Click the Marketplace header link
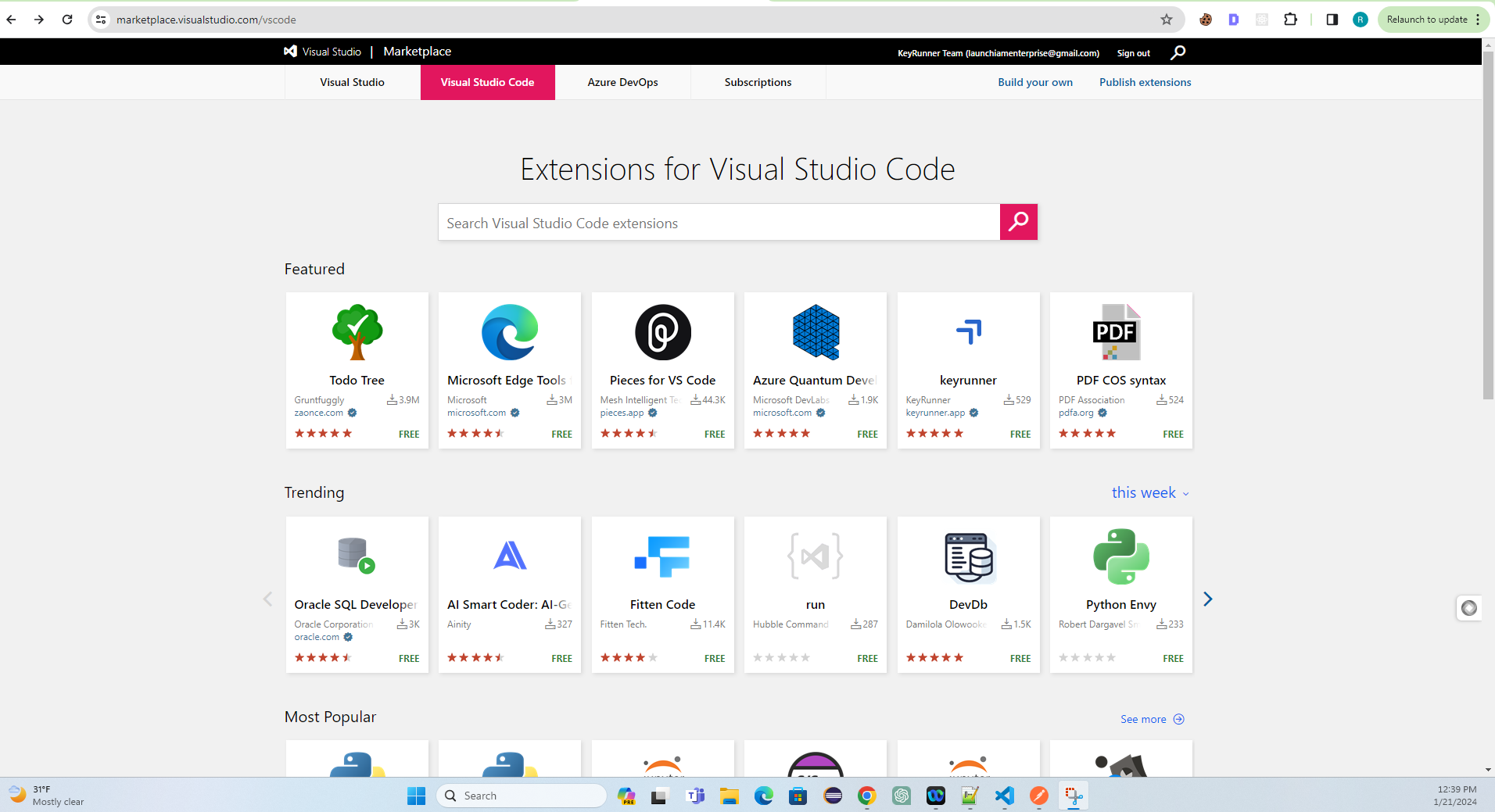This screenshot has height=812, width=1495. tap(417, 52)
